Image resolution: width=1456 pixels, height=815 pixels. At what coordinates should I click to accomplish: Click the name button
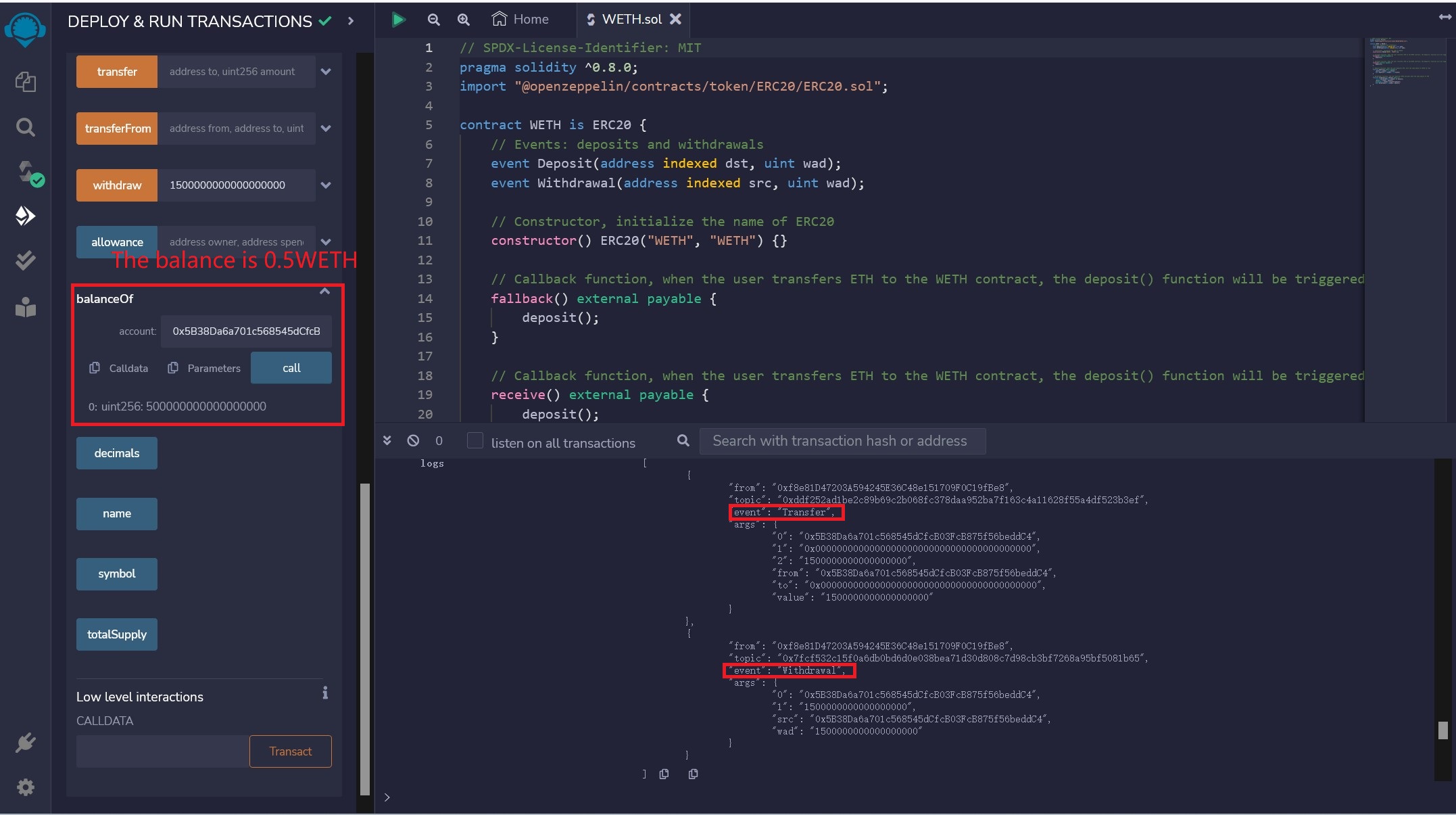pos(117,514)
